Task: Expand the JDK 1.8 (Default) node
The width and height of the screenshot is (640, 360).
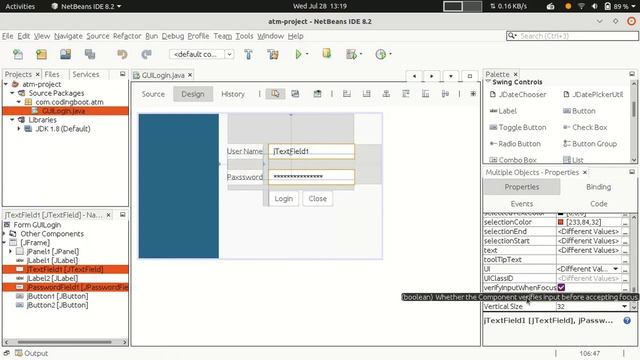Action: tap(19, 129)
